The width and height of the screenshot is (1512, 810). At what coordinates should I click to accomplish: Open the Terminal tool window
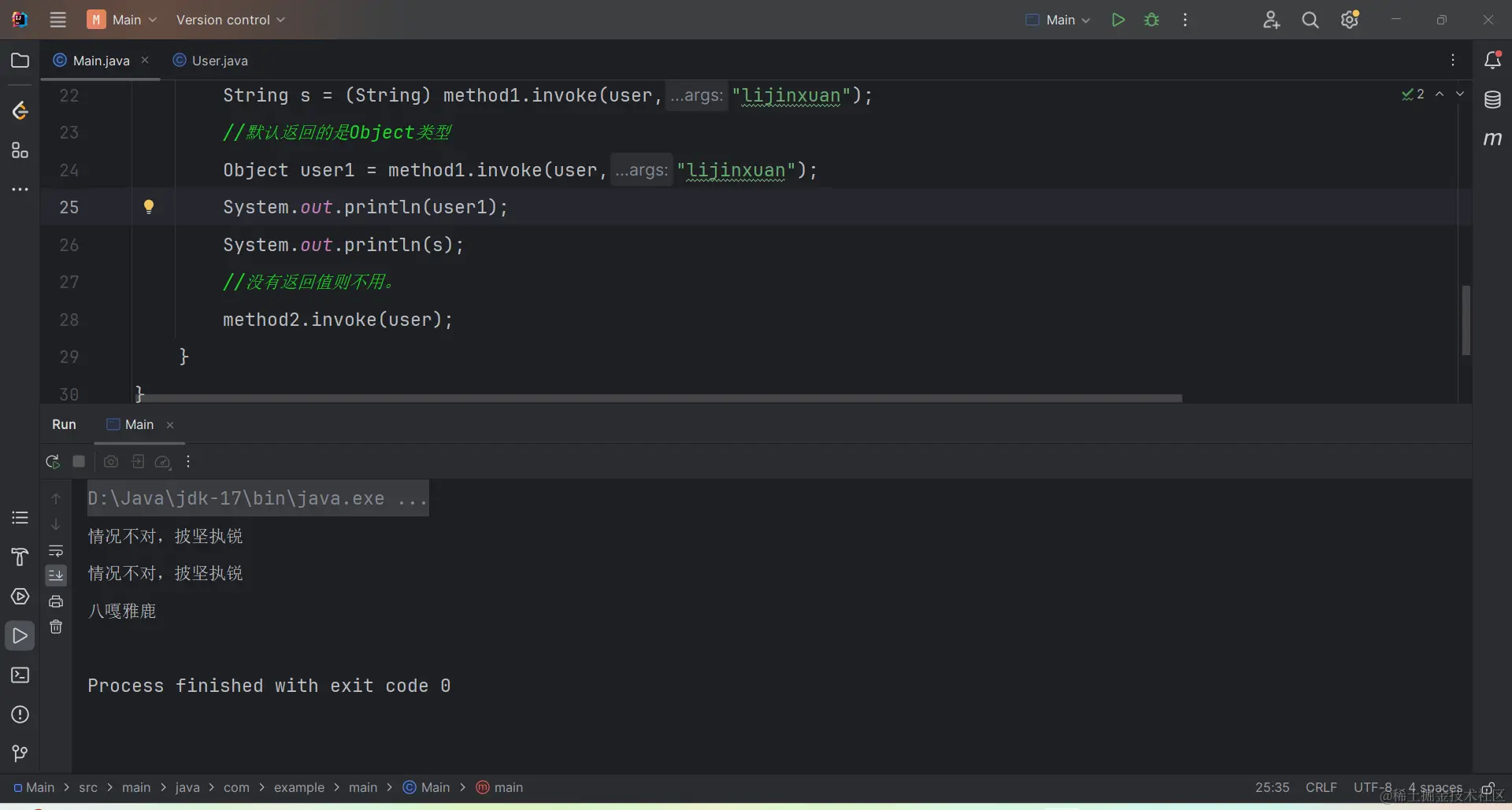point(20,675)
